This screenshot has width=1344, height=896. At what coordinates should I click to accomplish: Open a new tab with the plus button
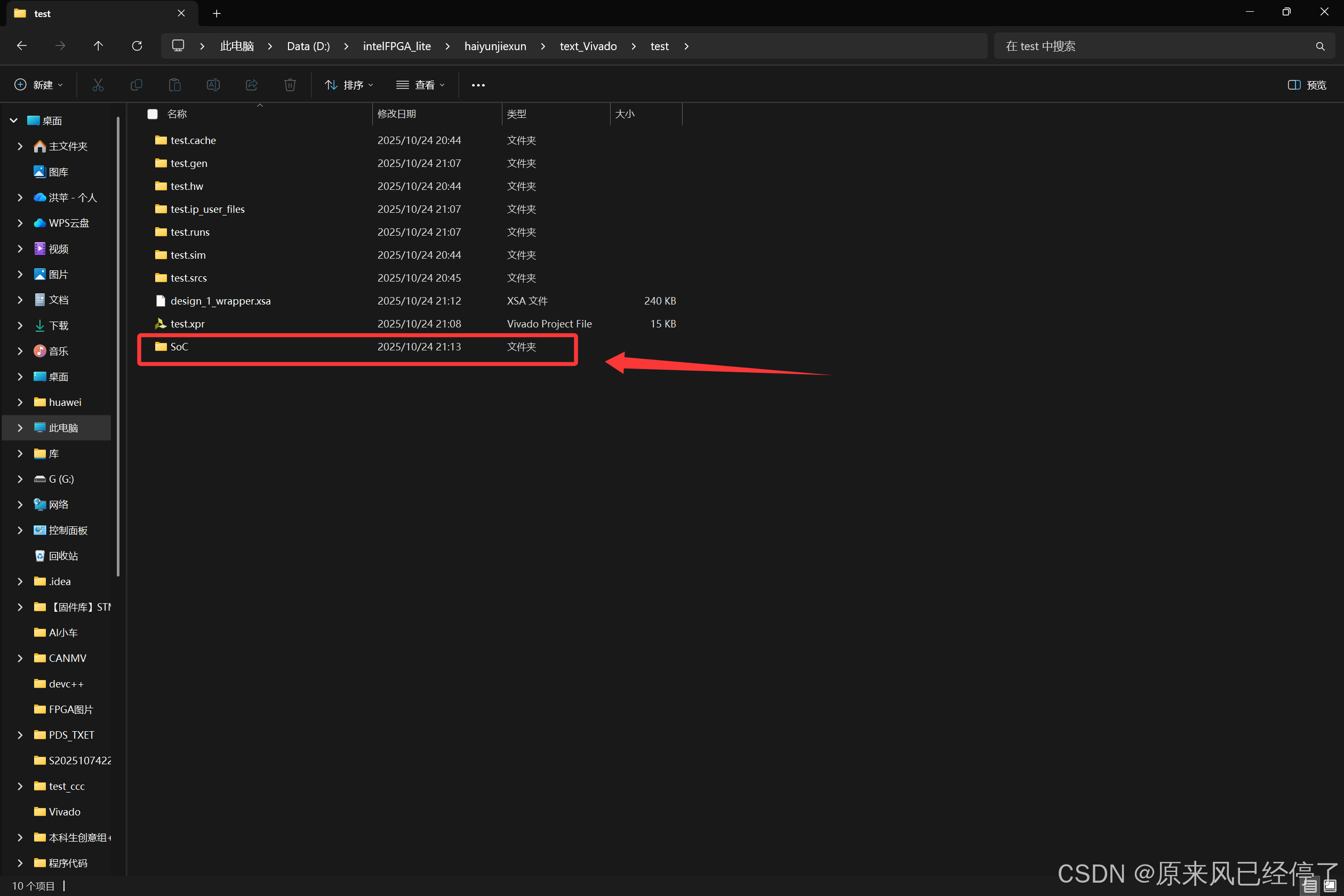click(x=217, y=13)
